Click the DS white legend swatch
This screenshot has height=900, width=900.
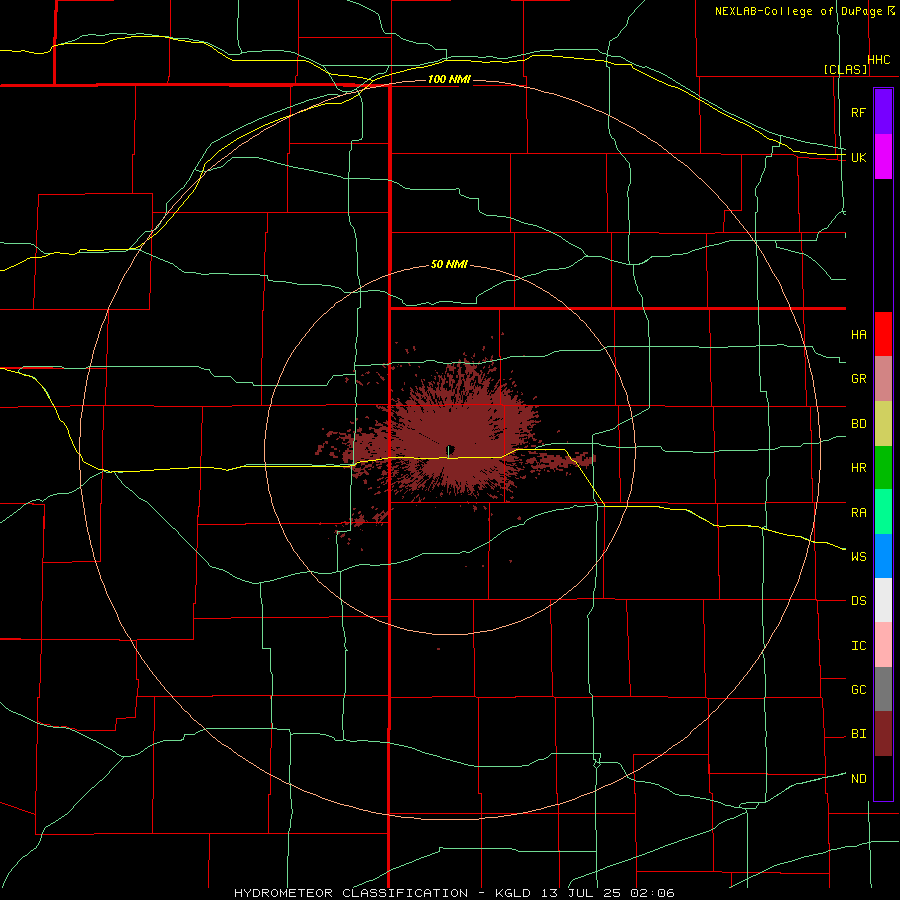[883, 600]
